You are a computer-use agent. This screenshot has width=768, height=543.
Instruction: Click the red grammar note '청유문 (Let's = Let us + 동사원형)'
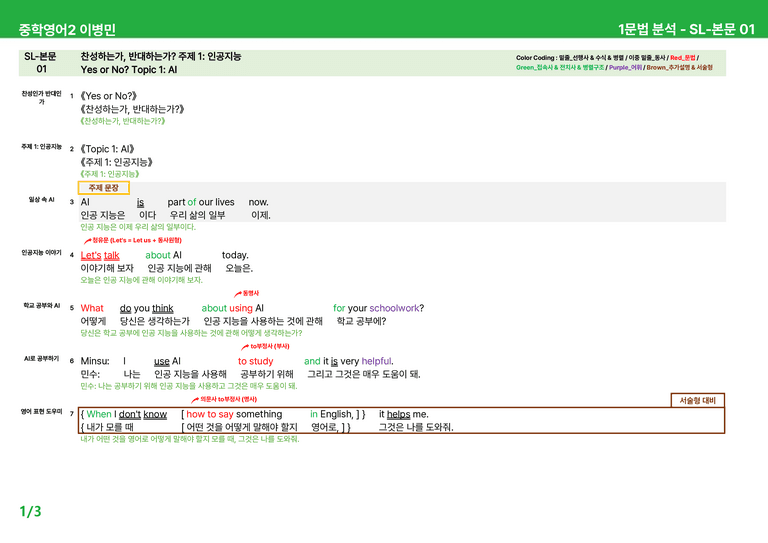pyautogui.click(x=137, y=240)
